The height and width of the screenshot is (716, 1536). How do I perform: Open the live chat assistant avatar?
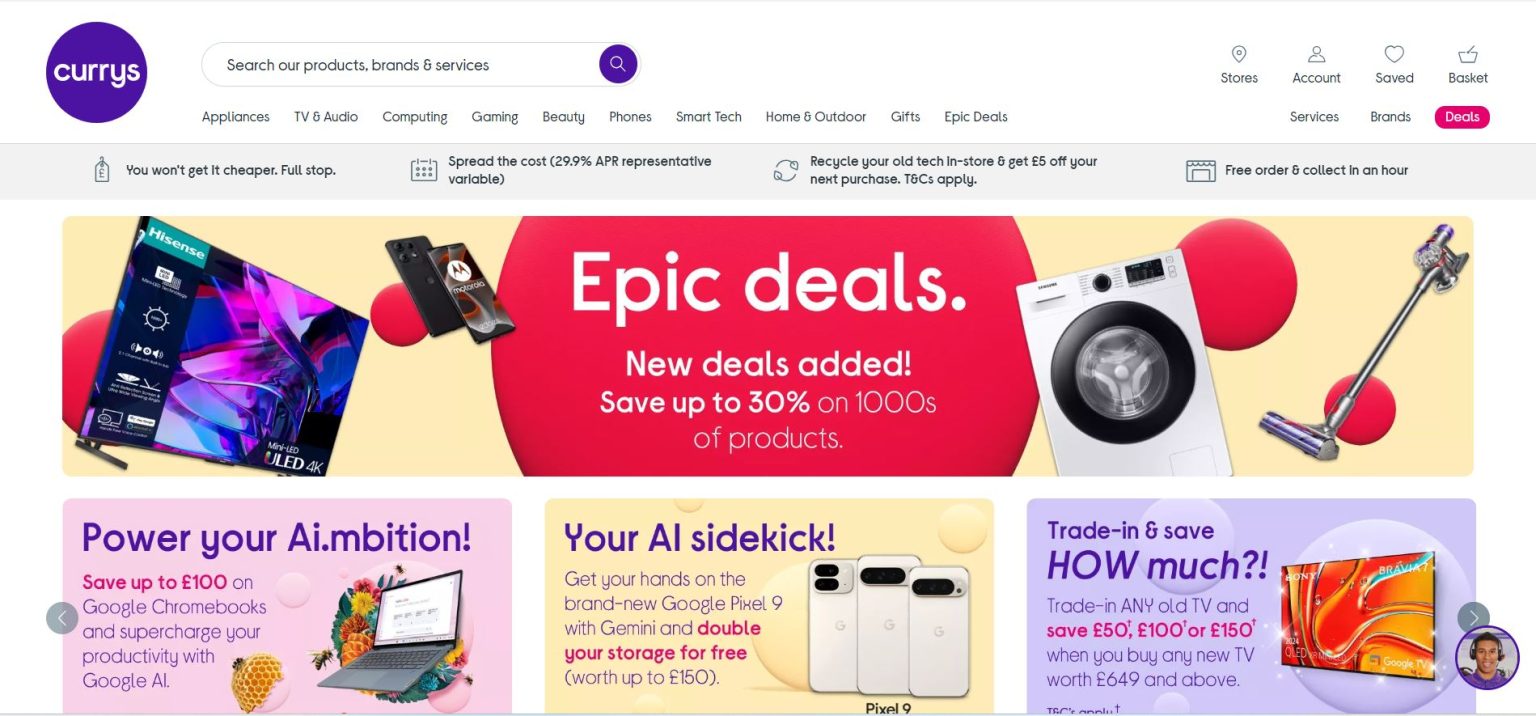click(1487, 658)
